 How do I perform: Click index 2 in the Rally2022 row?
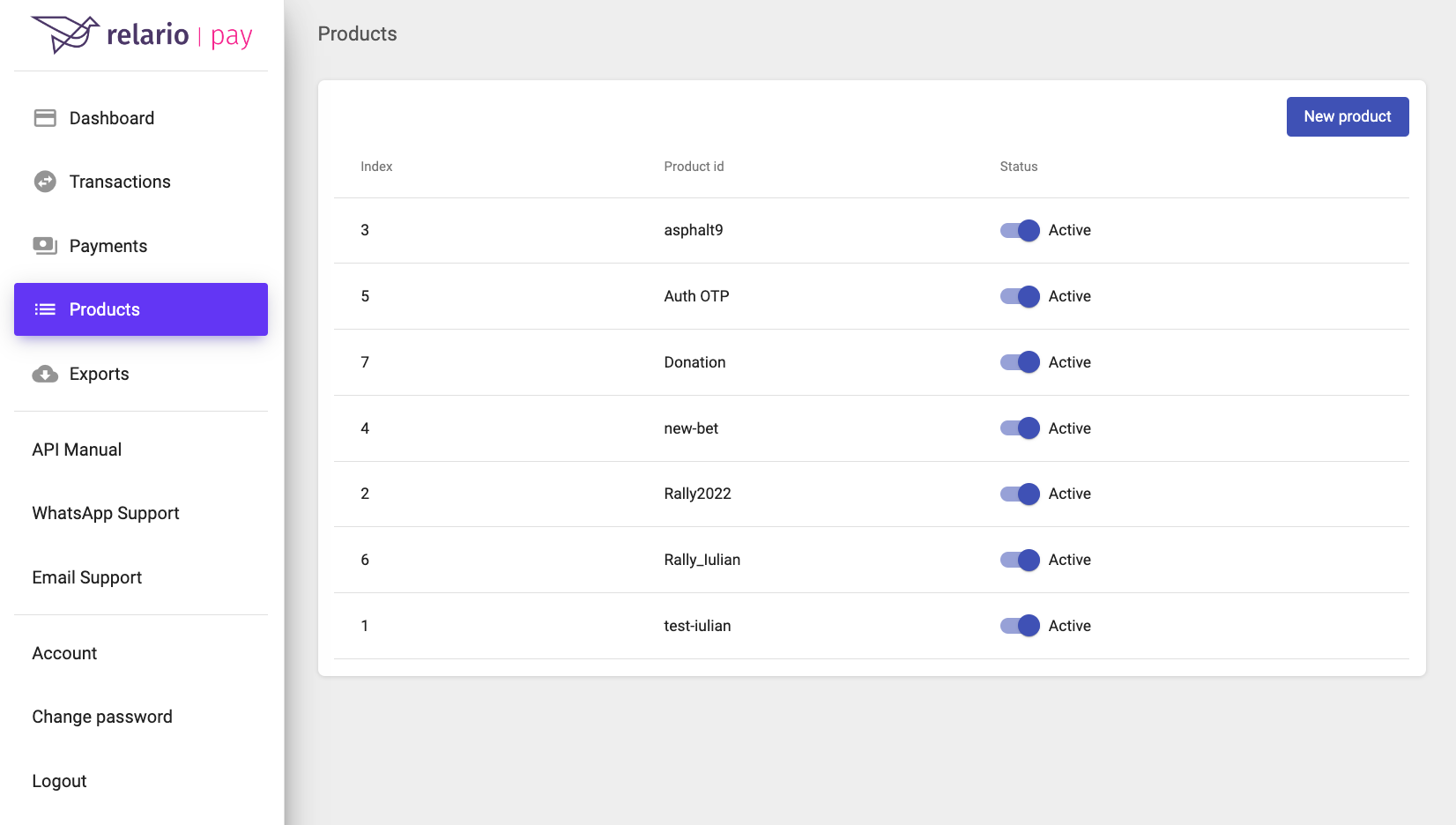point(365,494)
